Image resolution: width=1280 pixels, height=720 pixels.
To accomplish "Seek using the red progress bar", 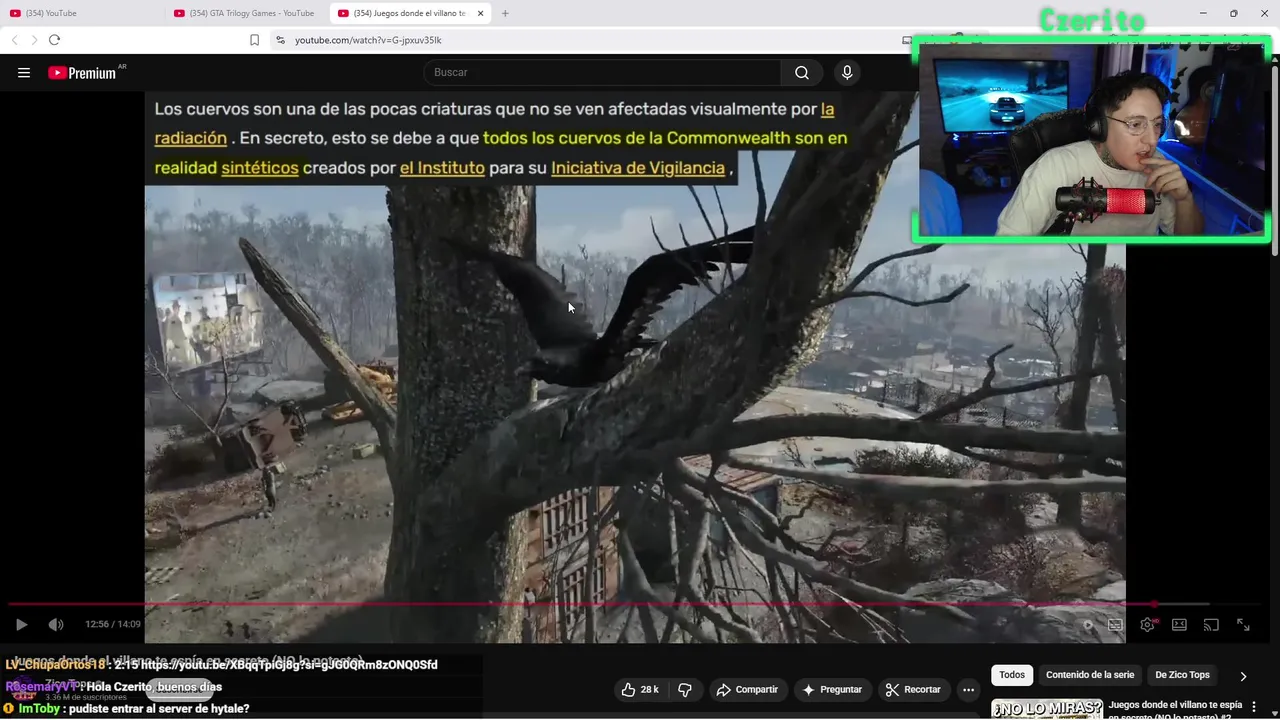I will (635, 603).
